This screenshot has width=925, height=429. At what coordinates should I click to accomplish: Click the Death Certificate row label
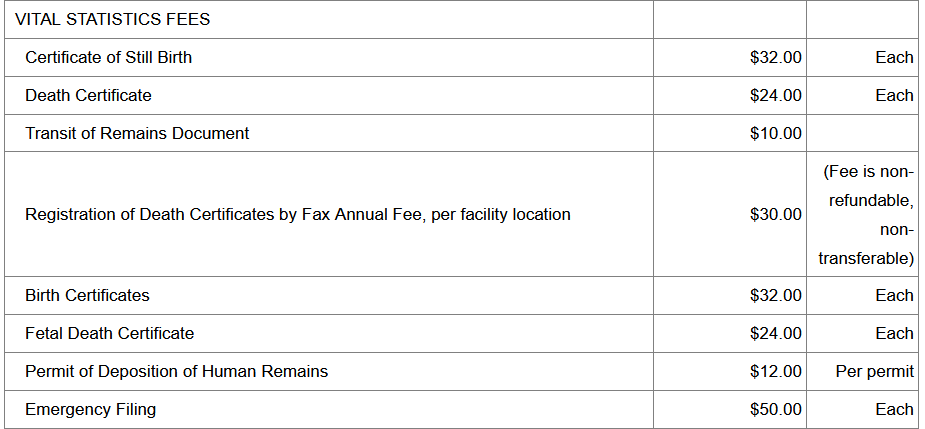[x=88, y=95]
